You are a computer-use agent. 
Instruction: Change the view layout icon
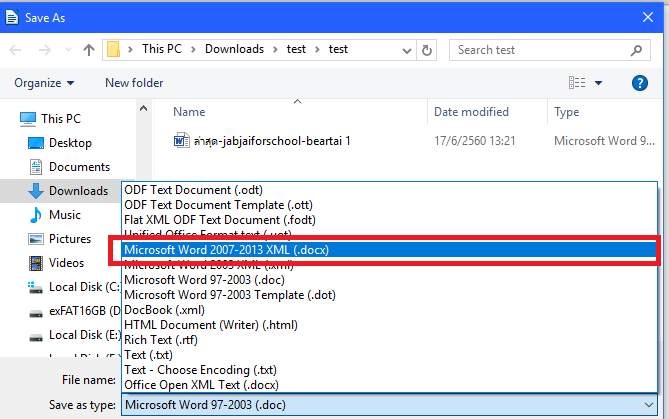coord(577,82)
